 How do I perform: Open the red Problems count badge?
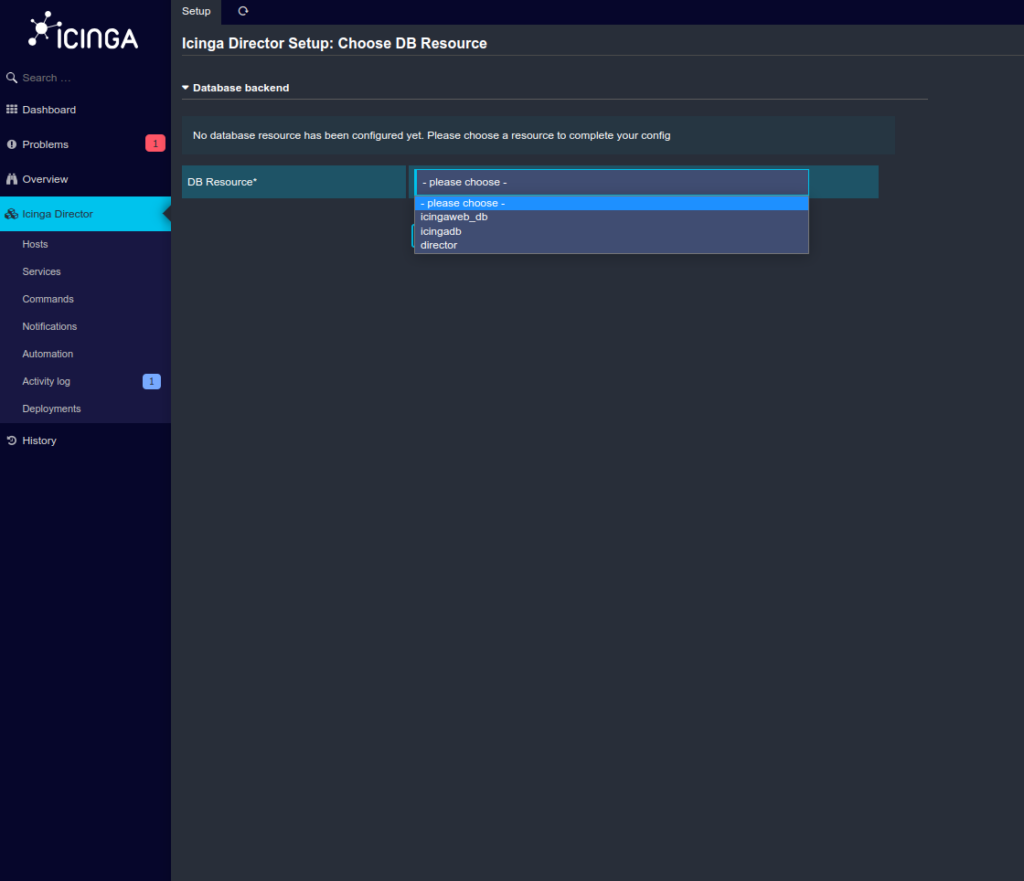[155, 144]
